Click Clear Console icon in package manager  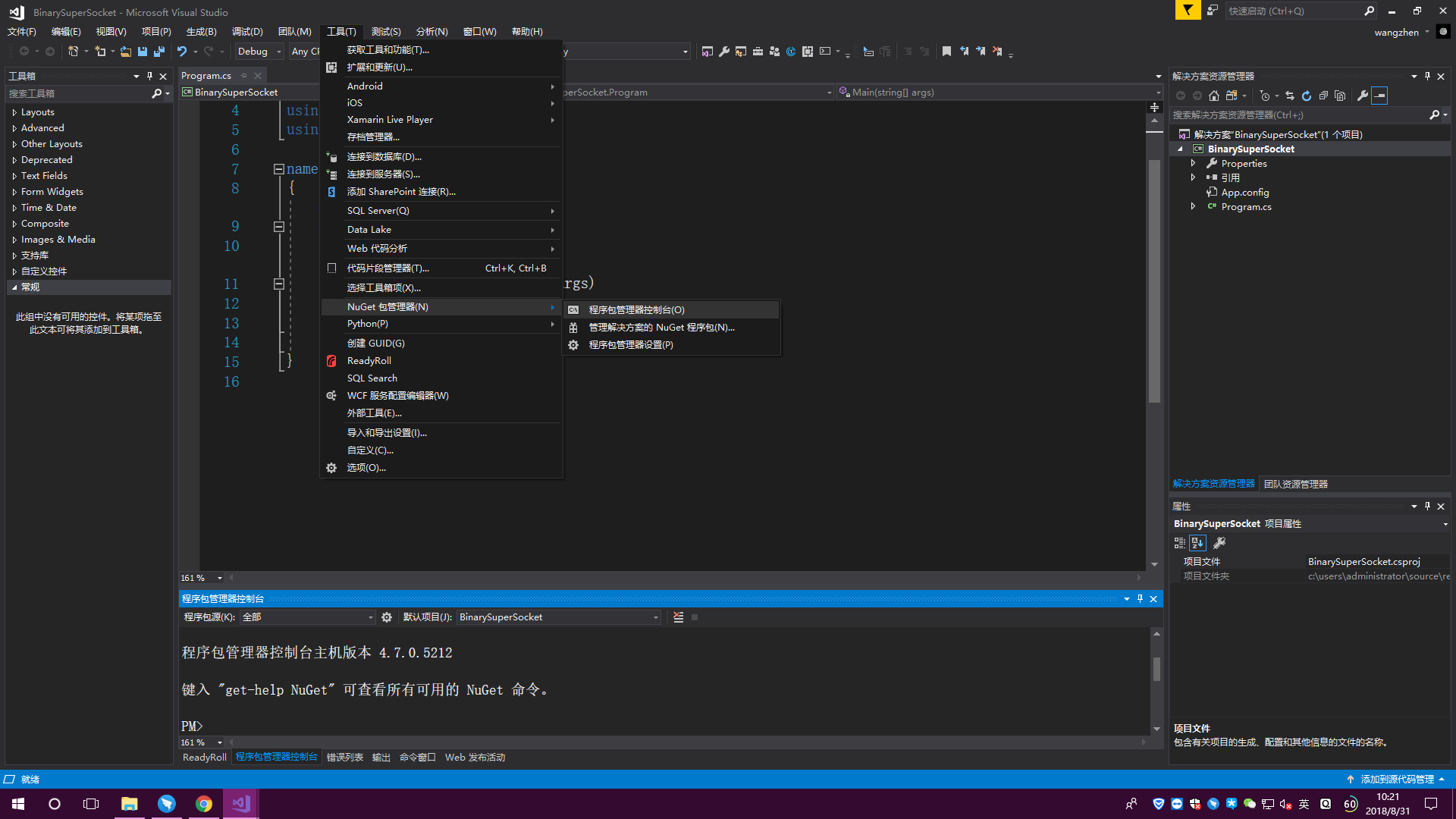[x=679, y=617]
